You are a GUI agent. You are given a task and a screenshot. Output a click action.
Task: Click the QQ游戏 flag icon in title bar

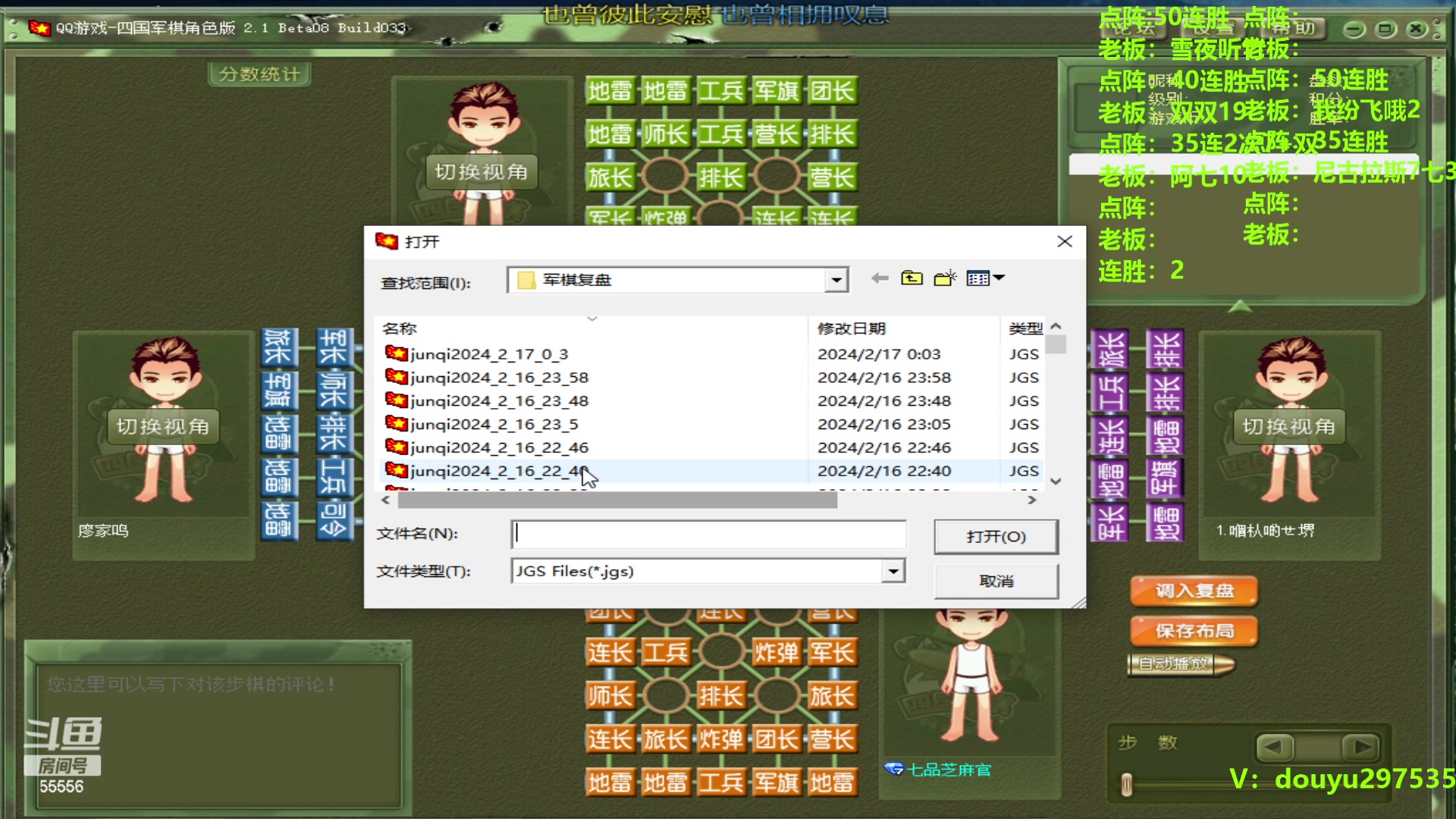pos(39,28)
